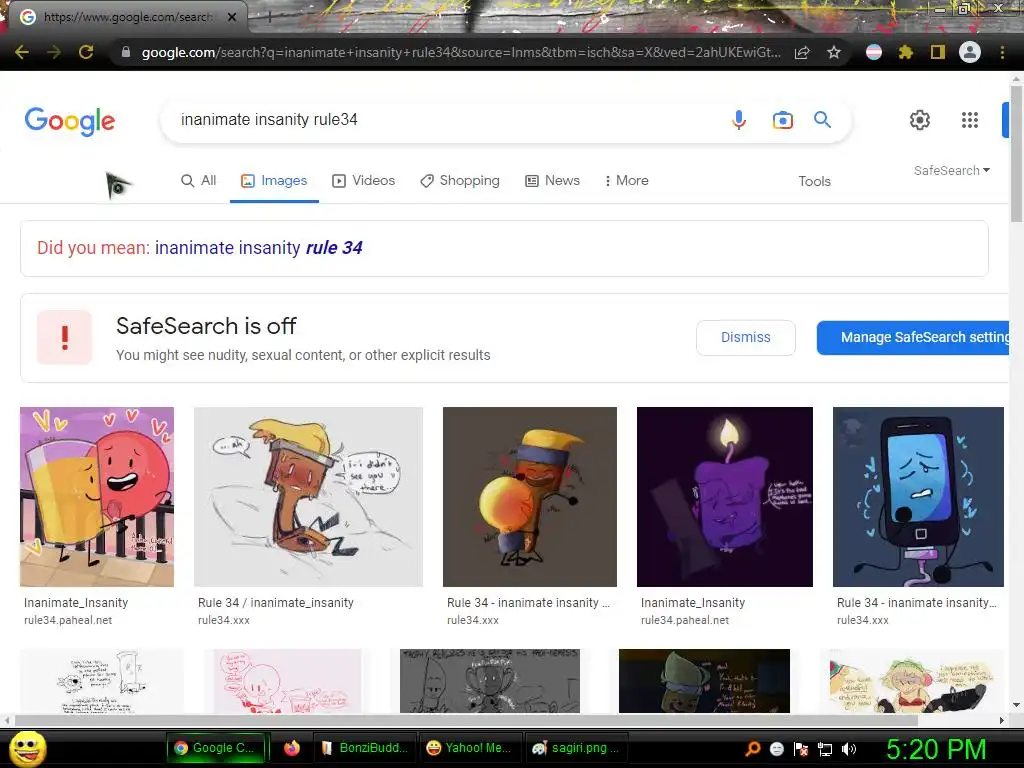Reload the page with the refresh icon
The height and width of the screenshot is (768, 1024).
[86, 52]
